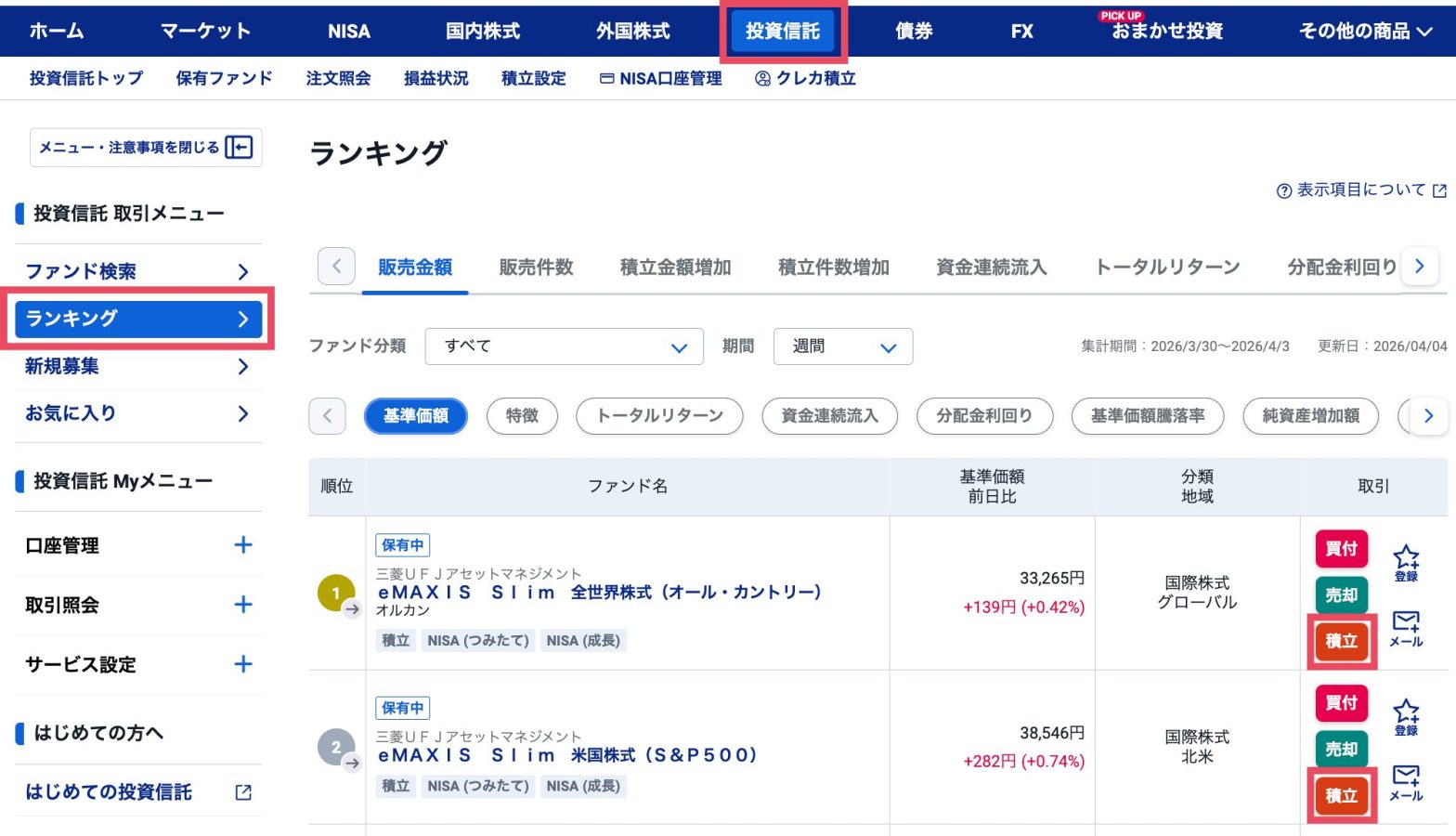Open 国内株式 in top navigation
This screenshot has width=1456, height=836.
pyautogui.click(x=482, y=31)
